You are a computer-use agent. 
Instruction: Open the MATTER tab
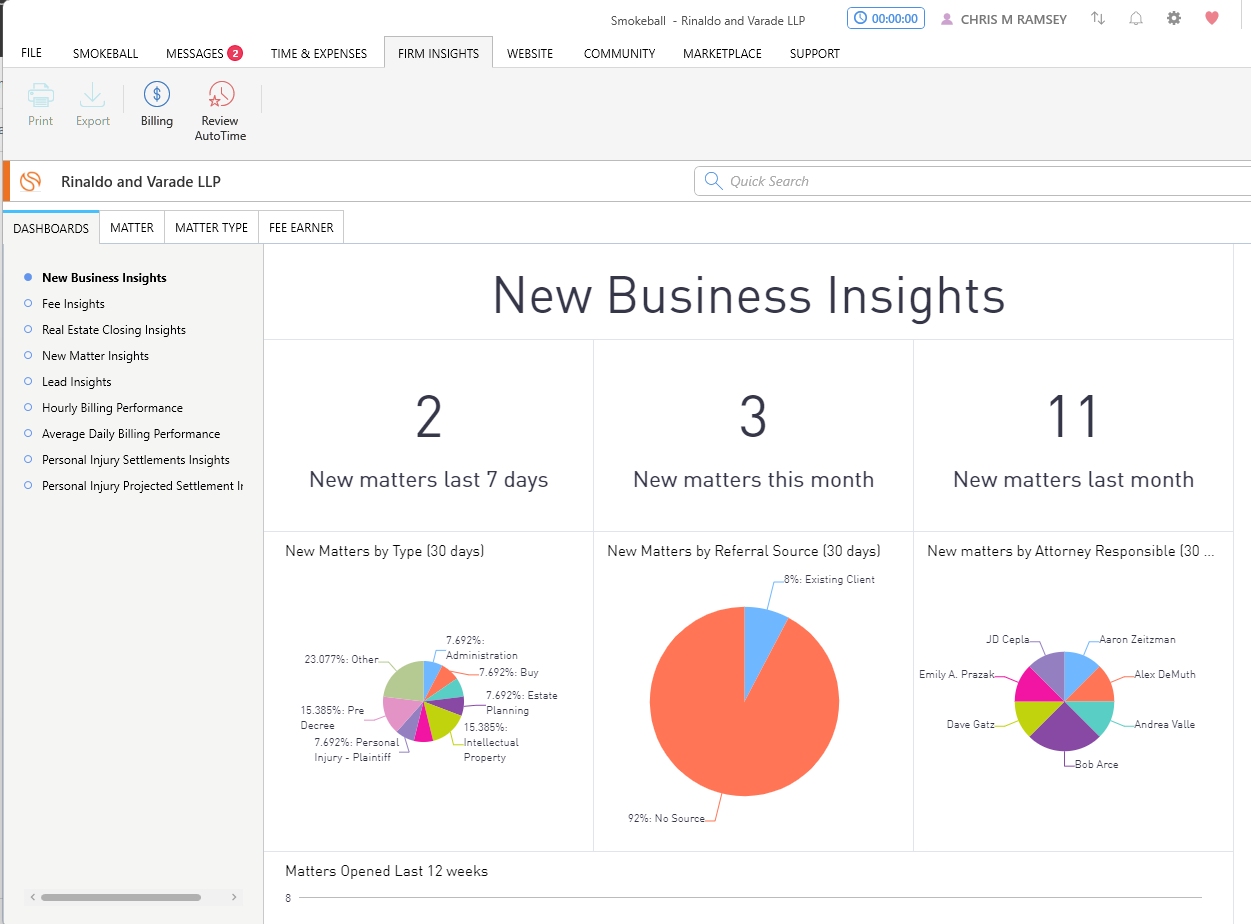point(132,228)
